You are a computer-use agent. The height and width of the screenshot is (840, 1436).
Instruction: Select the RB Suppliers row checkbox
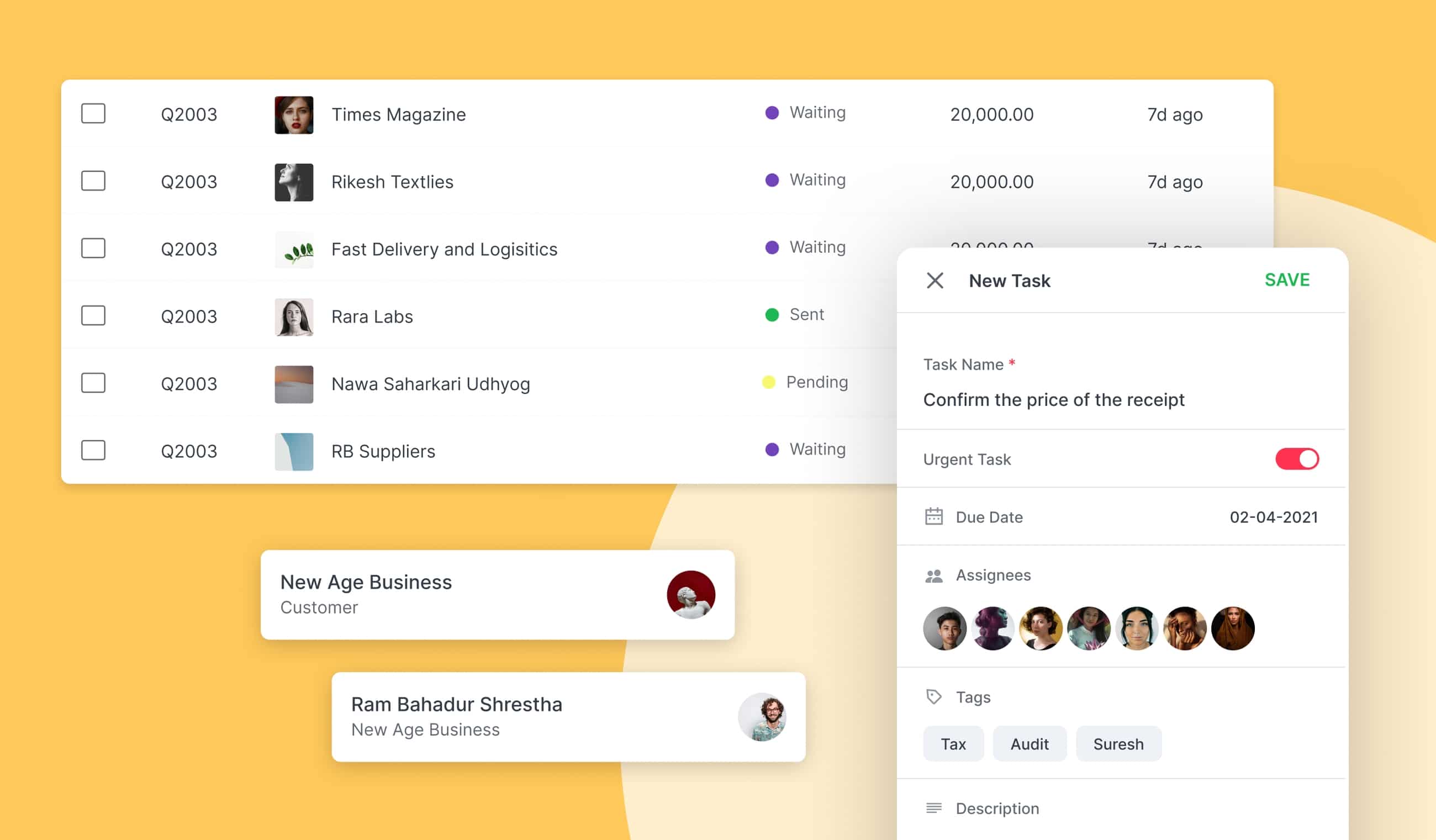93,450
